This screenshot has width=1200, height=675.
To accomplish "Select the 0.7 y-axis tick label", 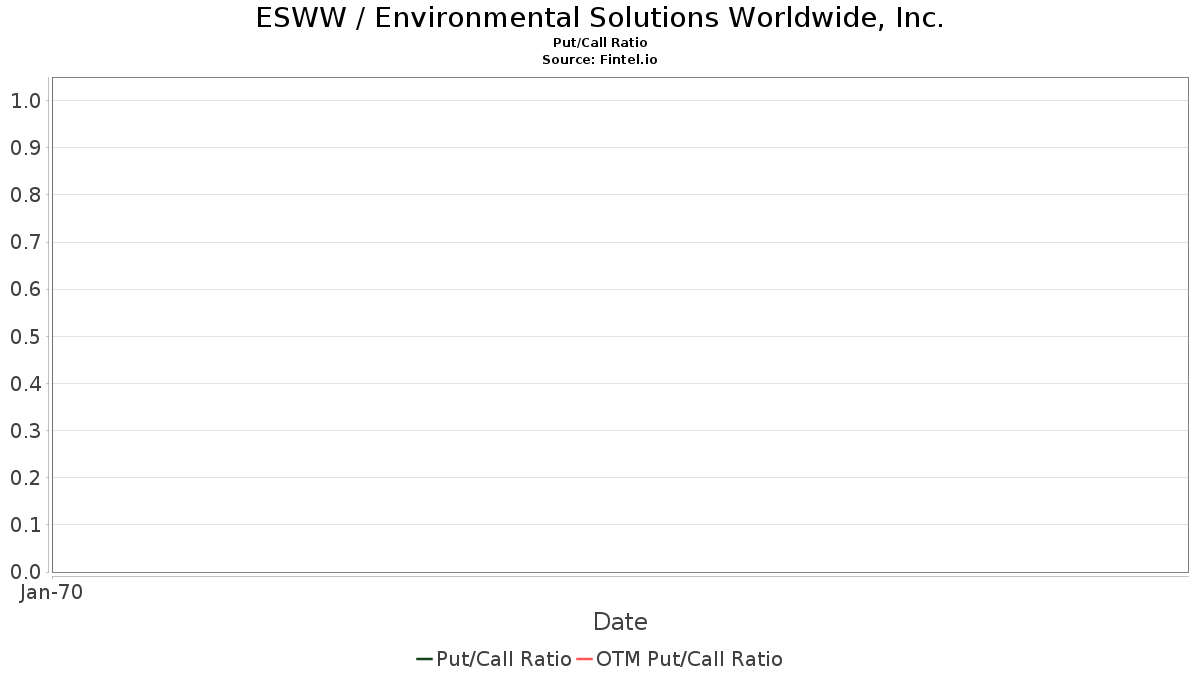I will (x=25, y=242).
